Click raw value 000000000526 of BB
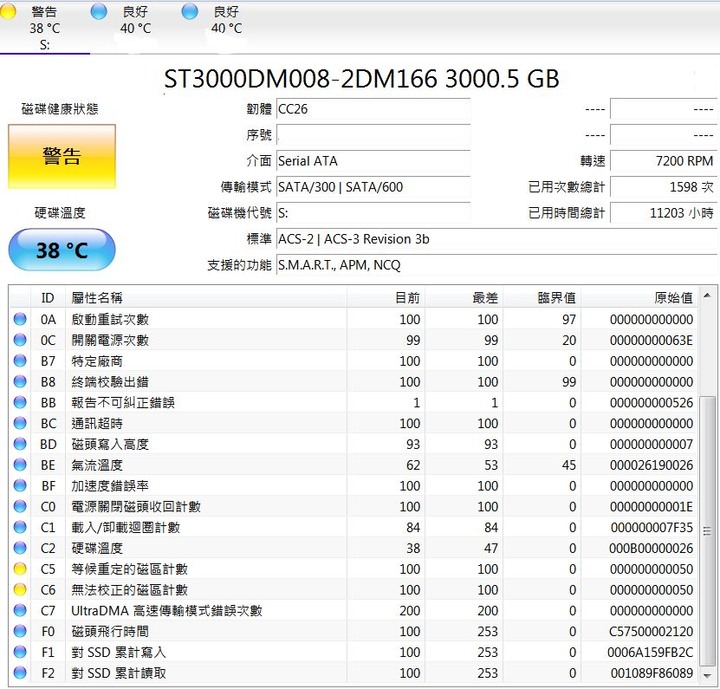The image size is (720, 689). (651, 402)
